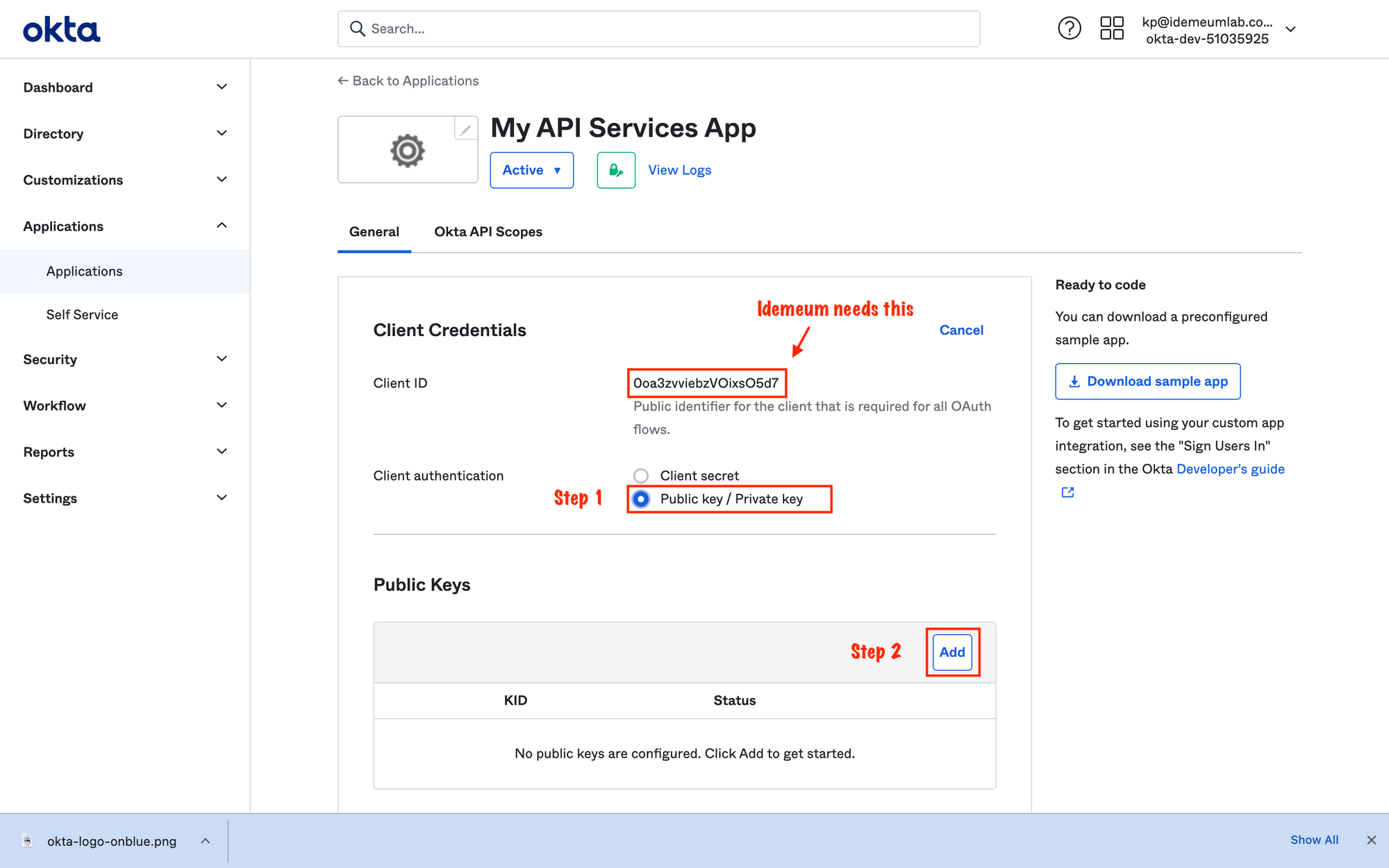Select Client secret authentication

point(641,476)
